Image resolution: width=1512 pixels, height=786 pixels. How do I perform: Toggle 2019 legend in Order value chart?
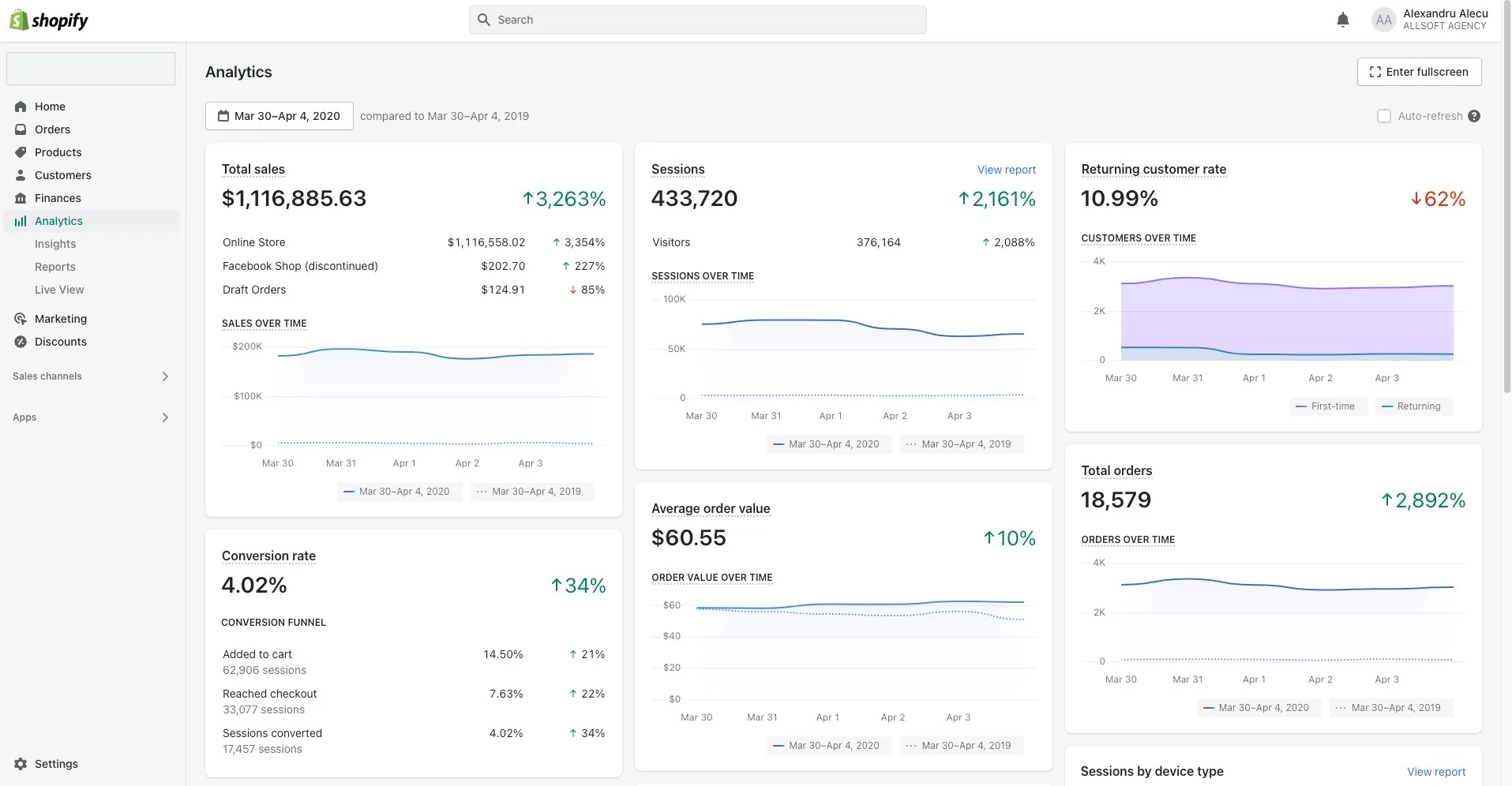click(x=961, y=746)
